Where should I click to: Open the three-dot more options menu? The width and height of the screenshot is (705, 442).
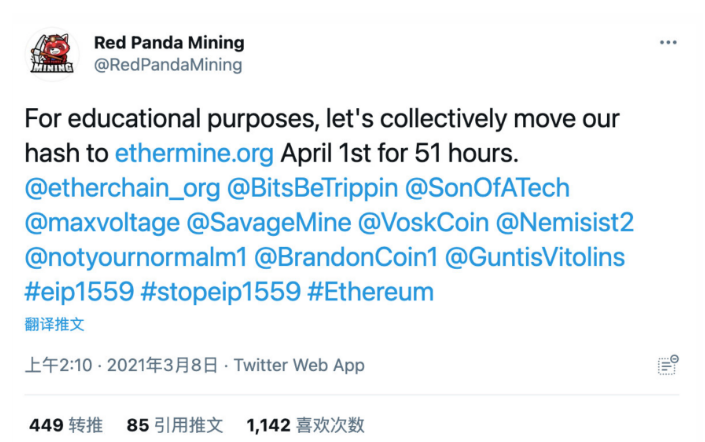tap(668, 42)
